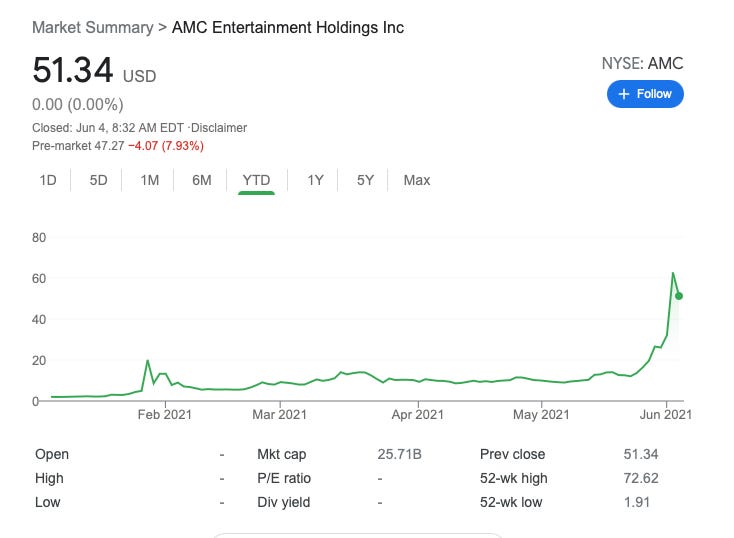The width and height of the screenshot is (734, 538).
Task: Click the 0.00 (0.00%) change text
Action: [78, 104]
